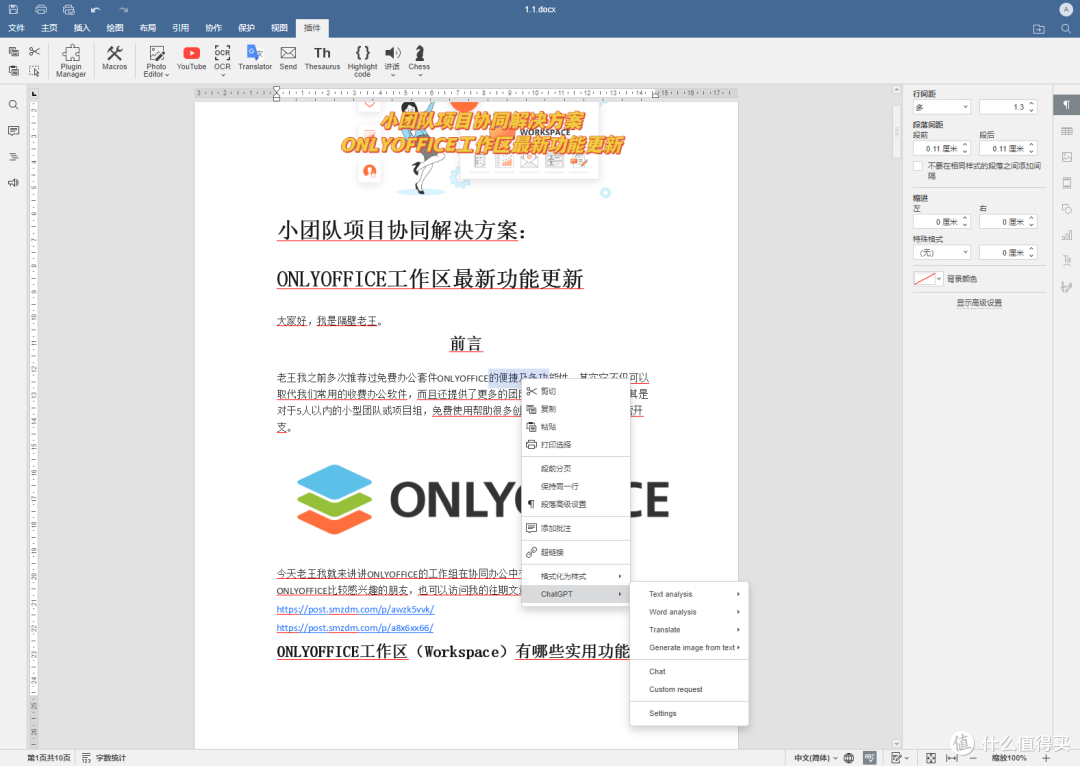Open the Translator plugin
This screenshot has width=1080, height=766.
[x=255, y=58]
